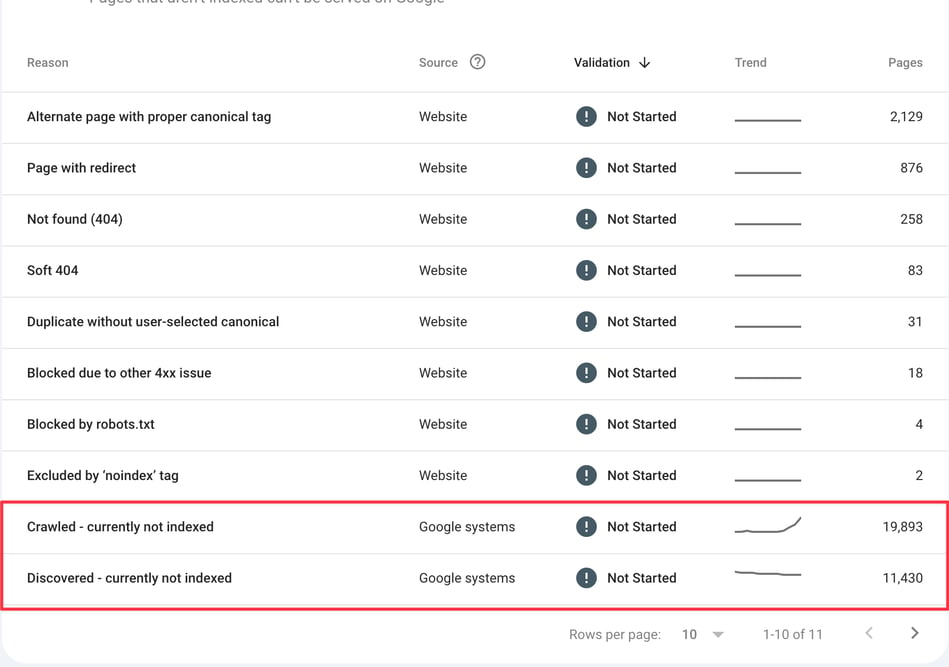
Task: Open Excluded by 'noindex' tag reason
Action: pyautogui.click(x=103, y=475)
